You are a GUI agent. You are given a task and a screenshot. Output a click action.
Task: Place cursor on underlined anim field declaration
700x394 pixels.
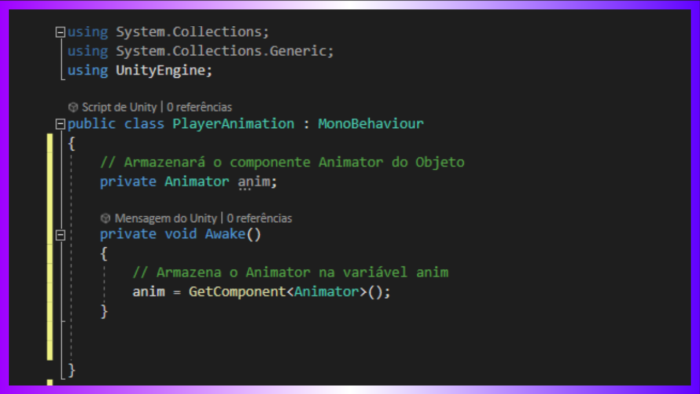click(x=254, y=182)
